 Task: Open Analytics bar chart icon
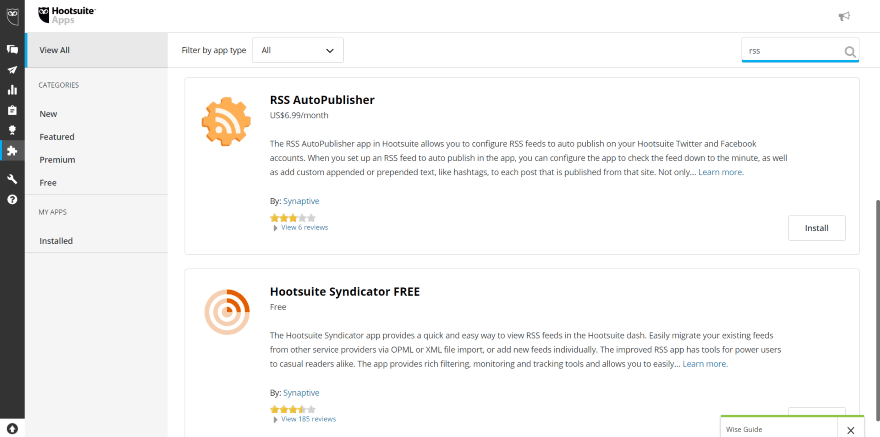(12, 90)
